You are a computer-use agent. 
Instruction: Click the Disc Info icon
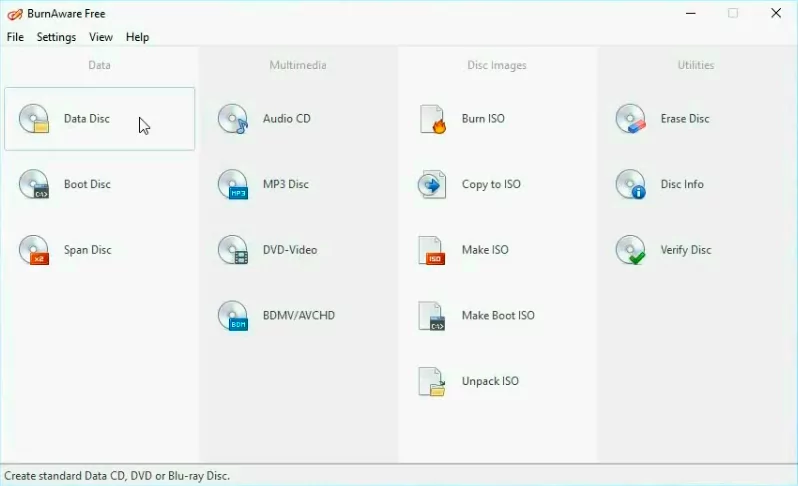(x=631, y=184)
